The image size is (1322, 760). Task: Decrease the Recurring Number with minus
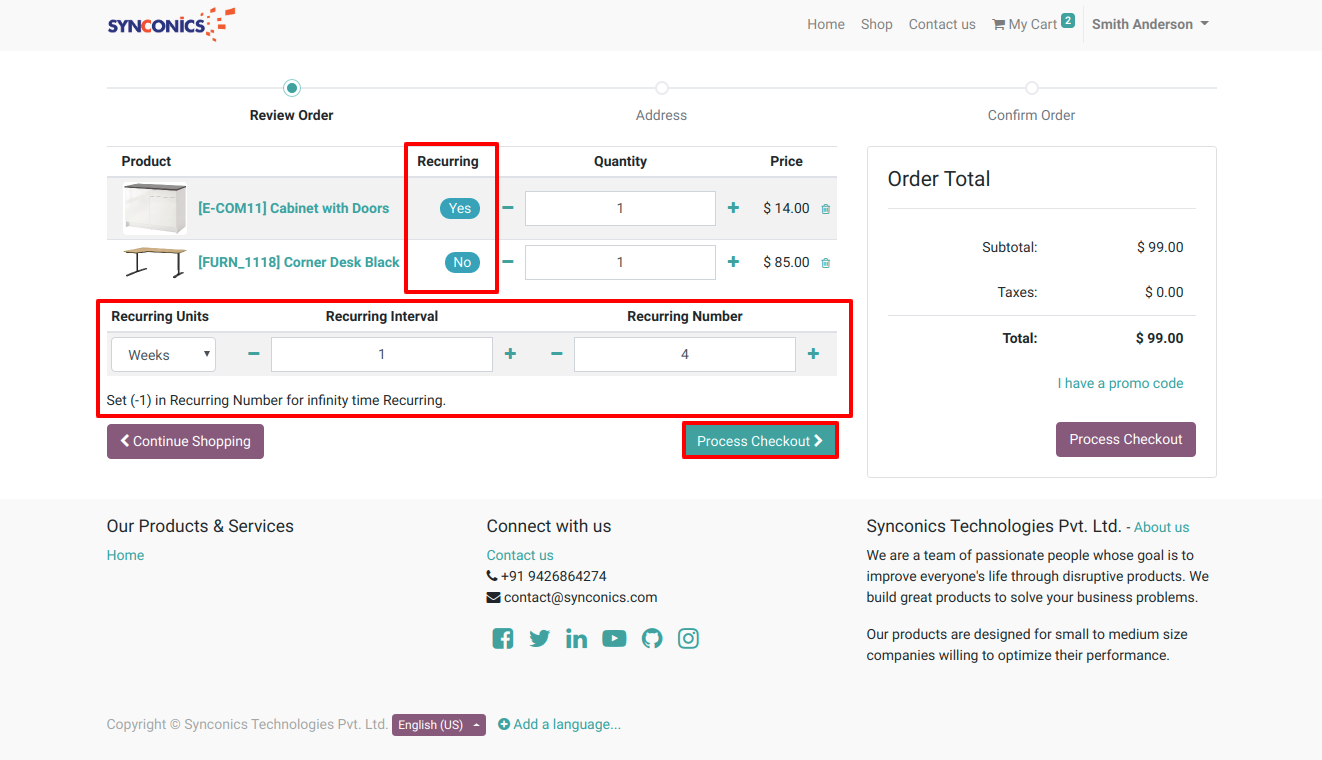pos(556,354)
